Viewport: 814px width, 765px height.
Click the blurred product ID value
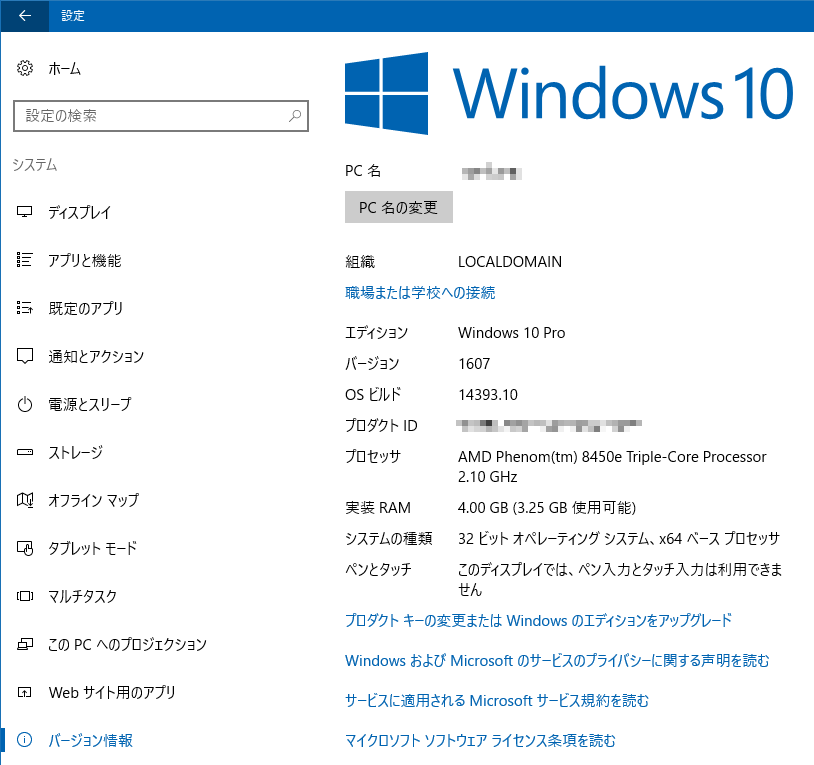click(549, 426)
